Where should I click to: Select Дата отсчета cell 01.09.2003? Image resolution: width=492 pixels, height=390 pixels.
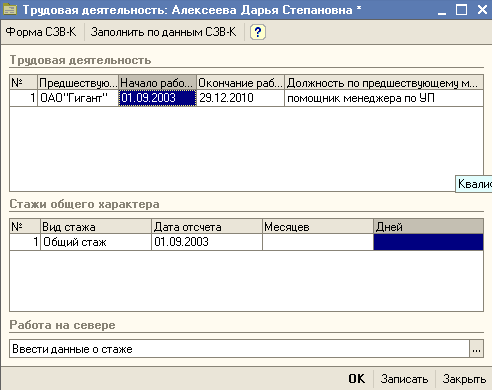(x=207, y=242)
